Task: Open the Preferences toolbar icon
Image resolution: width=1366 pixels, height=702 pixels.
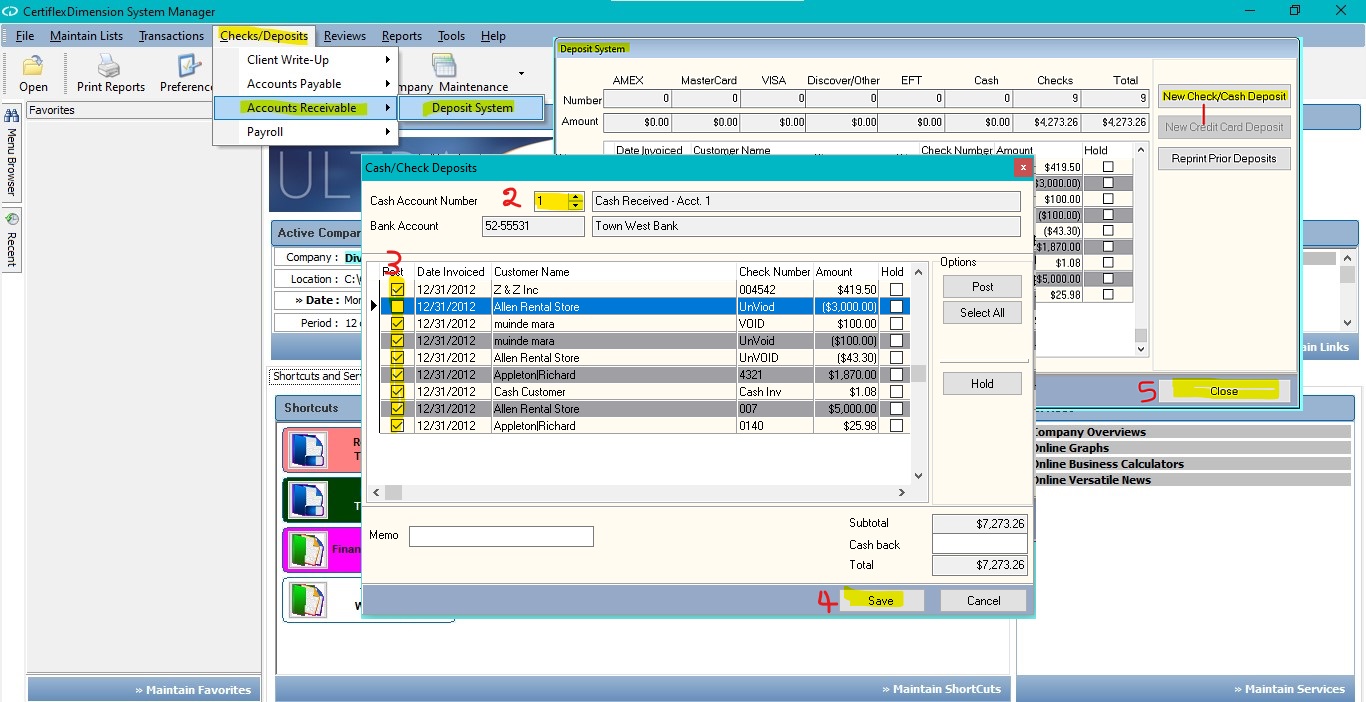Action: click(x=189, y=66)
